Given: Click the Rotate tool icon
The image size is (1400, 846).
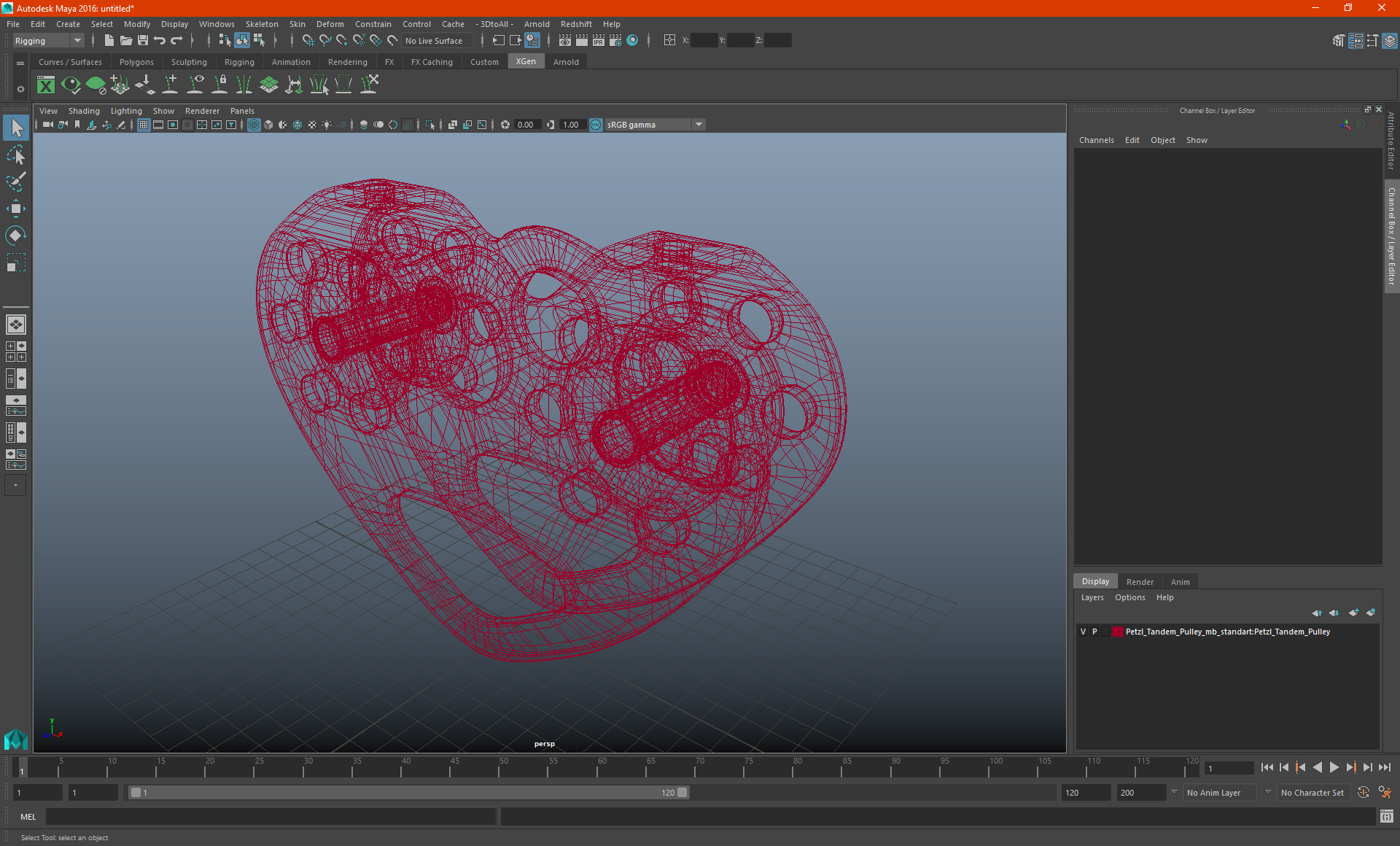Looking at the screenshot, I should (15, 235).
